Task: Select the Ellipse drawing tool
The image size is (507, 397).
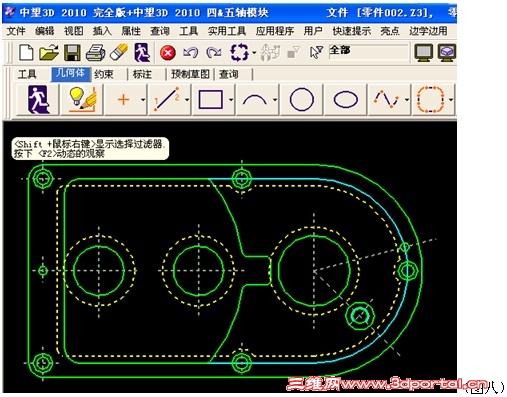Action: [346, 99]
